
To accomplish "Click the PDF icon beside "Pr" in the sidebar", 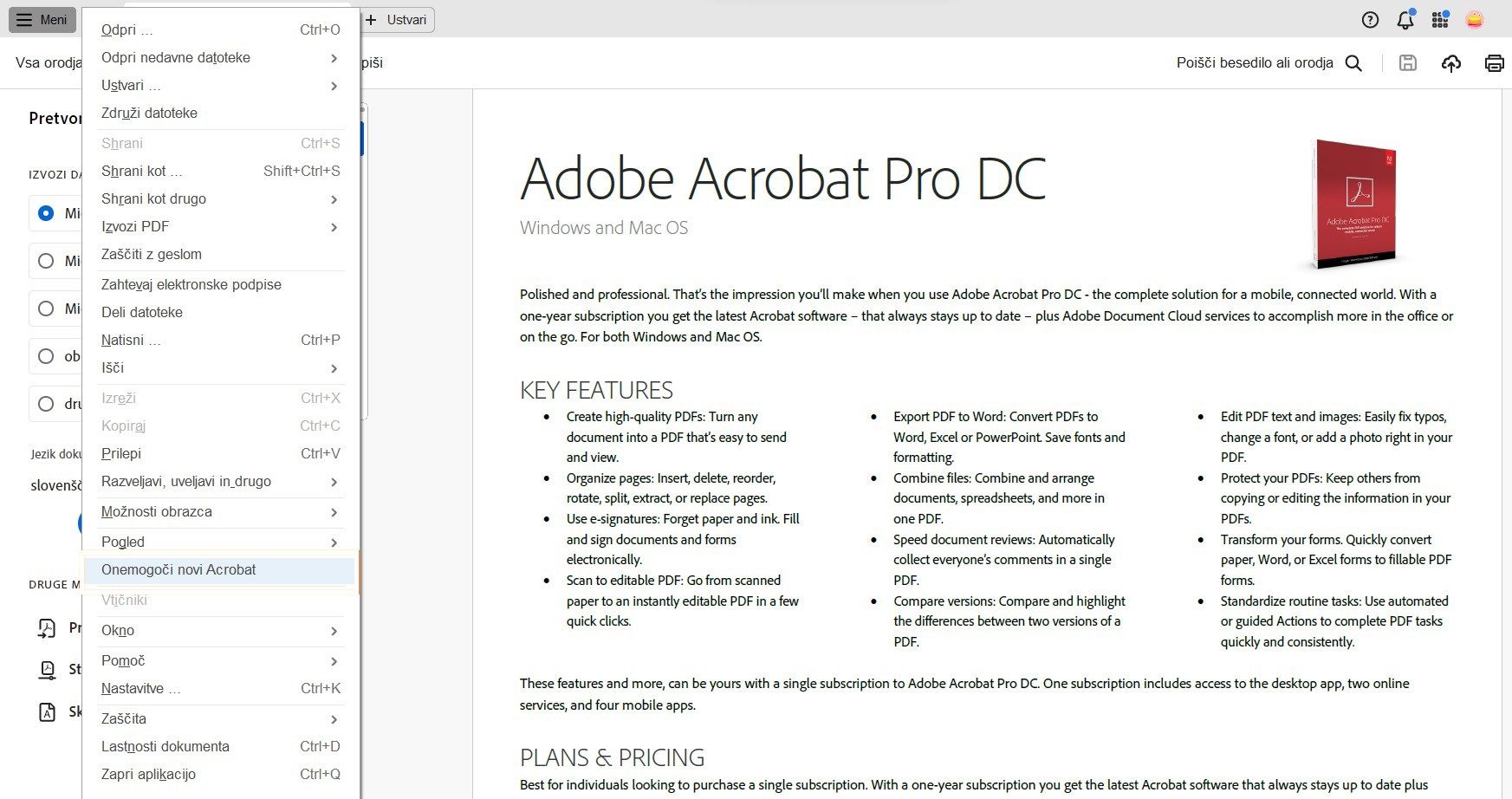I will (x=47, y=628).
